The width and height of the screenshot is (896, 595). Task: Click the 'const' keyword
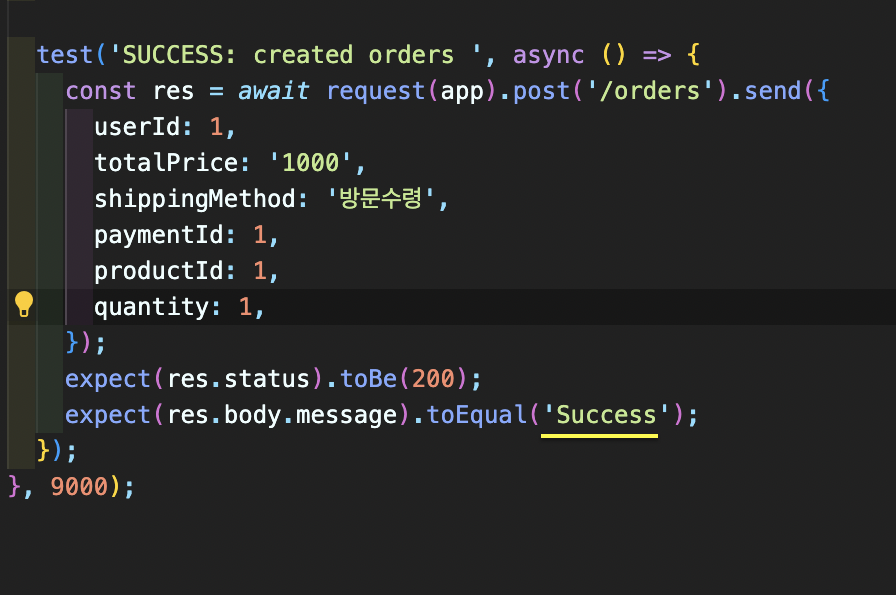pos(101,91)
